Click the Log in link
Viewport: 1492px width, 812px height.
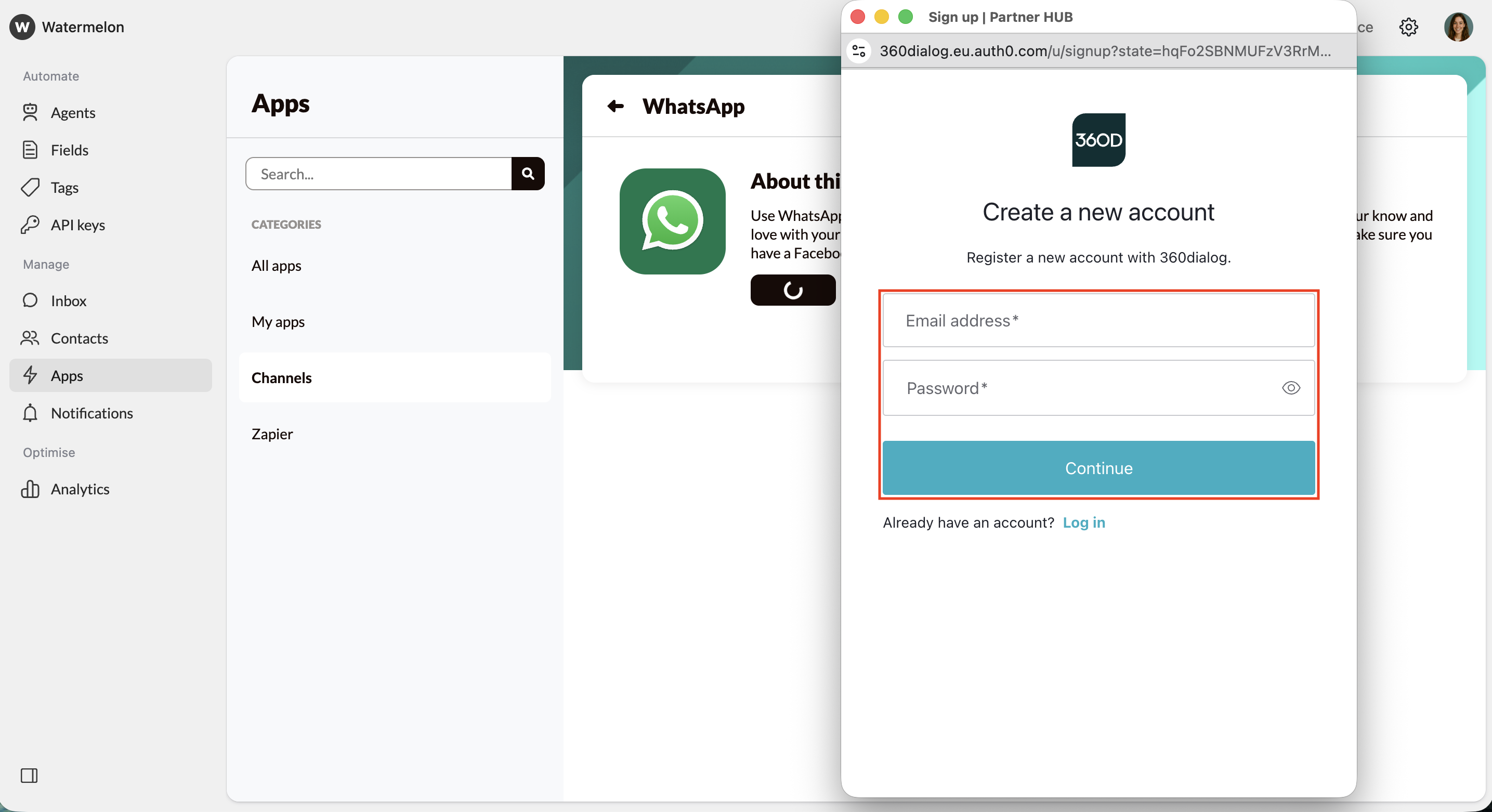(x=1084, y=522)
